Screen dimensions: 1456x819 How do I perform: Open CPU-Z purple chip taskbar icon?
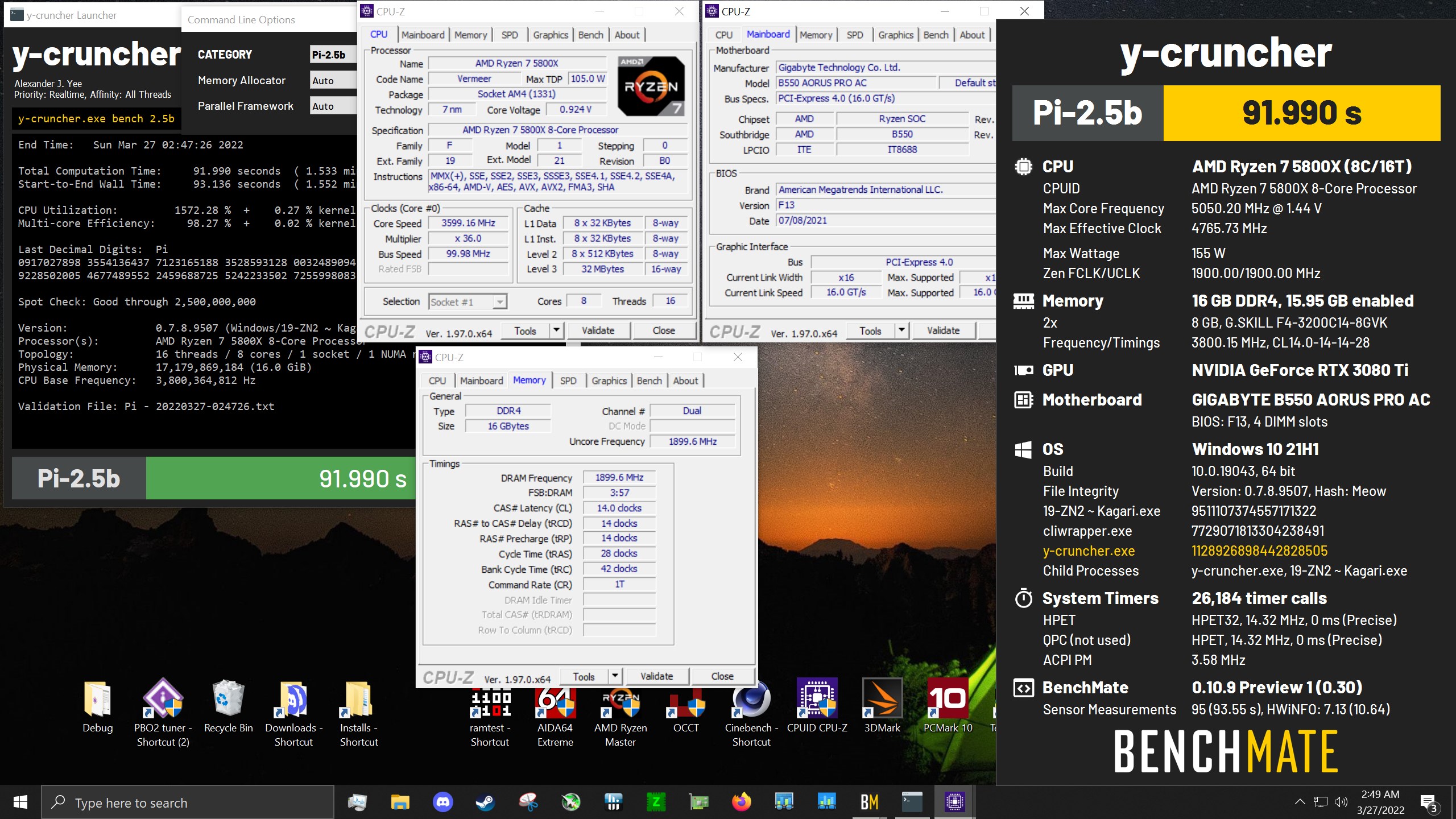tap(954, 803)
